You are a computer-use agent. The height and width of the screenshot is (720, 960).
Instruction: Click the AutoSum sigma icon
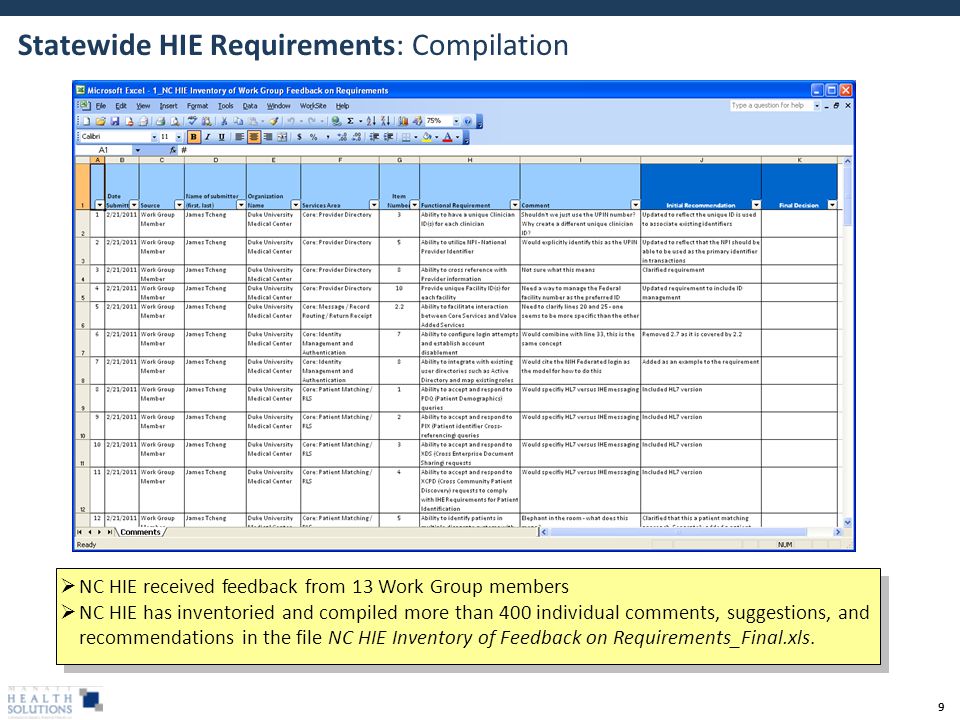click(350, 121)
